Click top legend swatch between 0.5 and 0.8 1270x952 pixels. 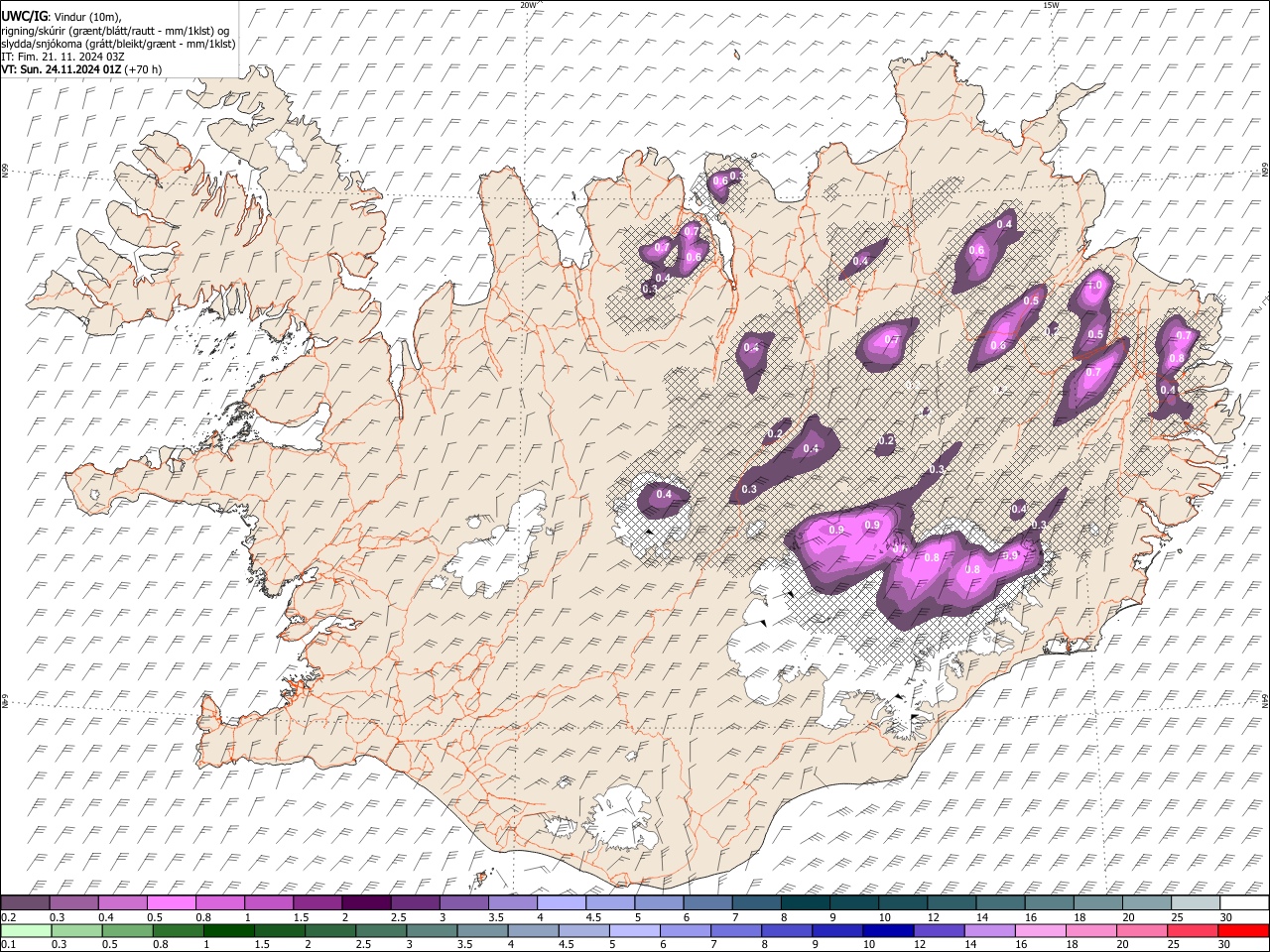click(x=171, y=902)
